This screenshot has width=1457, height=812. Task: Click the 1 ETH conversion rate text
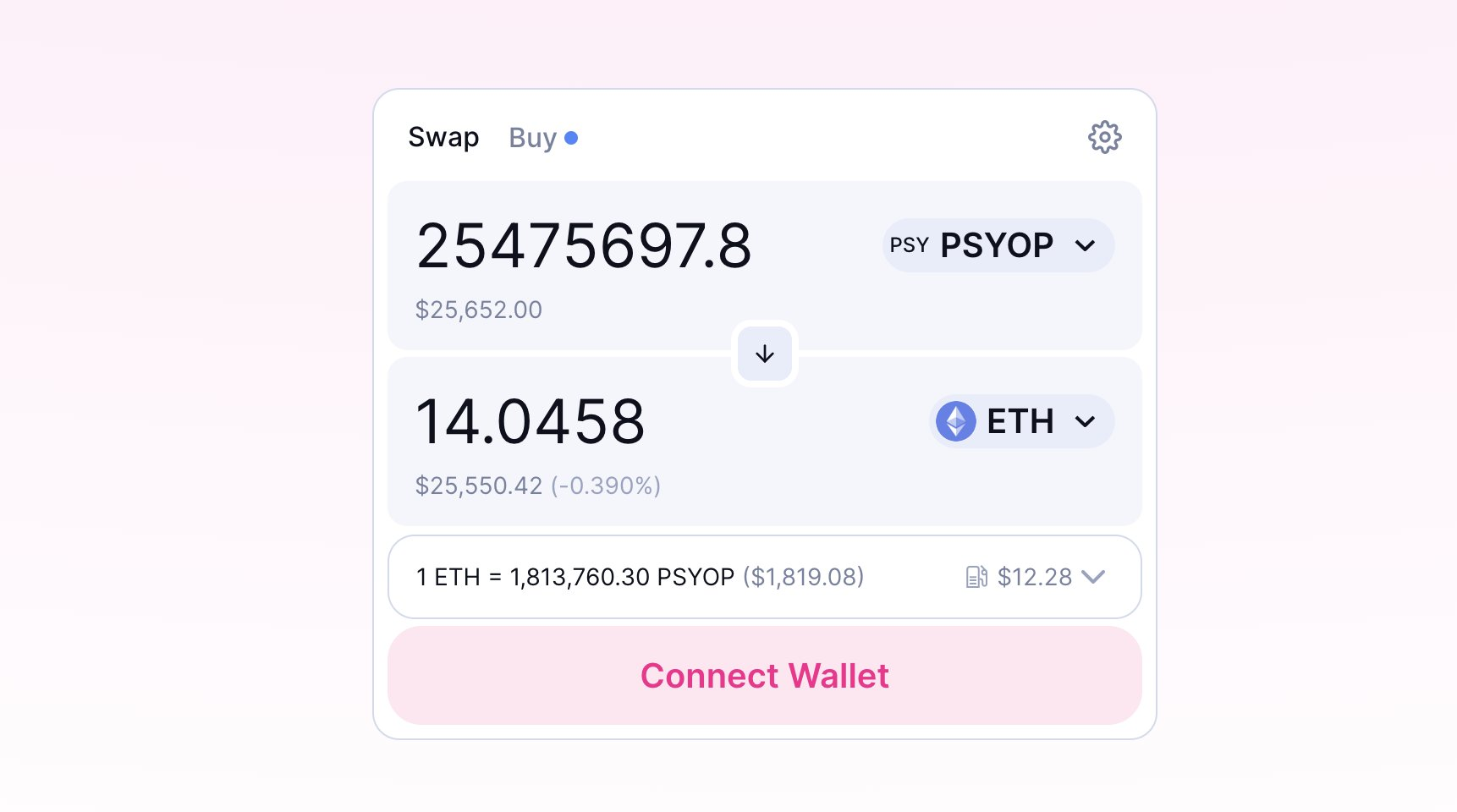tap(639, 577)
